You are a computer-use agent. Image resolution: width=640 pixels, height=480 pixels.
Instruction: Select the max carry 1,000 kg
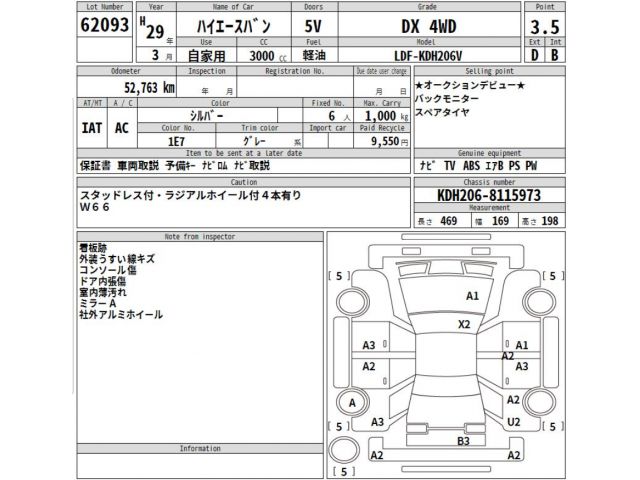[386, 116]
